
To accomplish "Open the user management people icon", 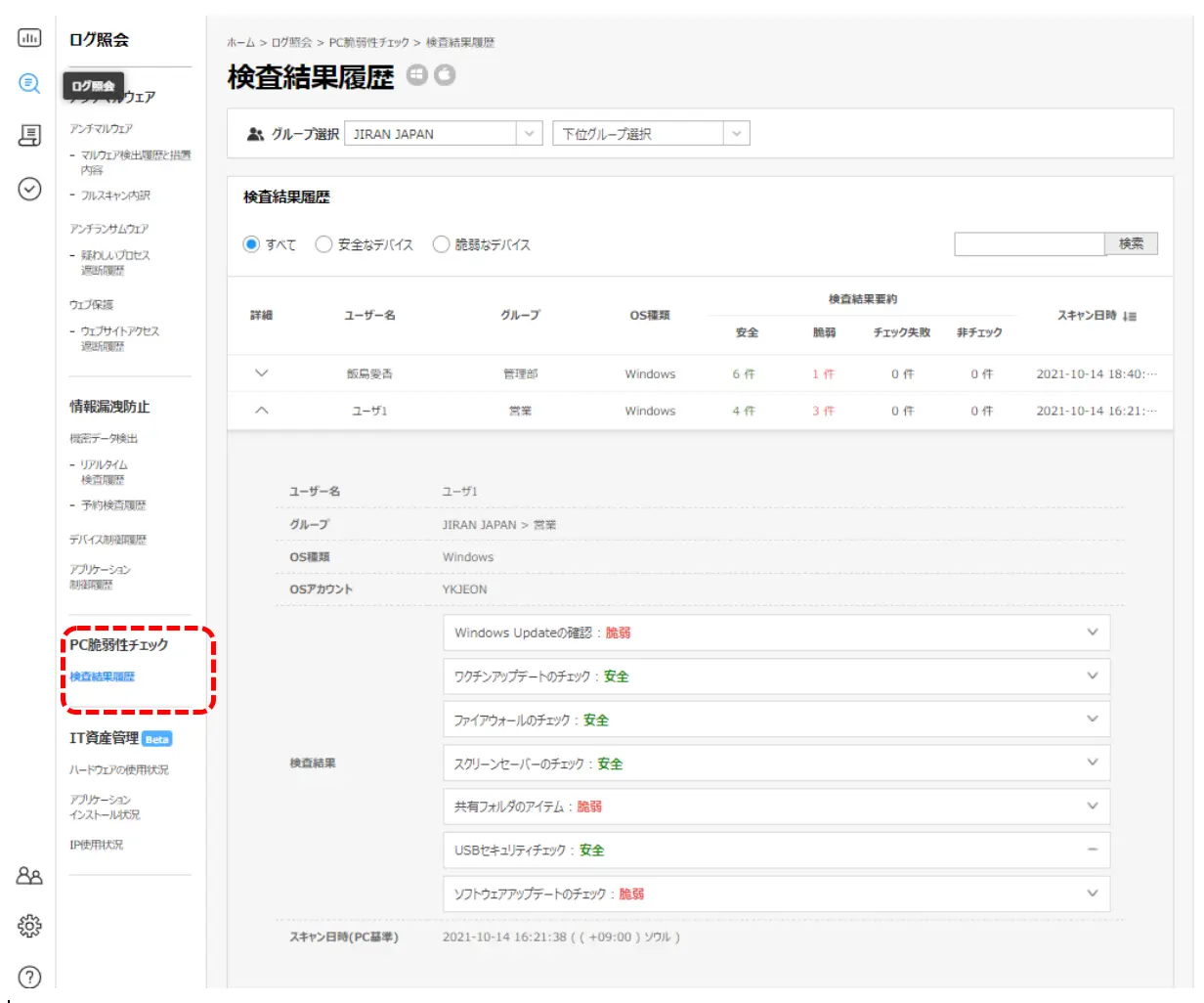I will [x=29, y=876].
